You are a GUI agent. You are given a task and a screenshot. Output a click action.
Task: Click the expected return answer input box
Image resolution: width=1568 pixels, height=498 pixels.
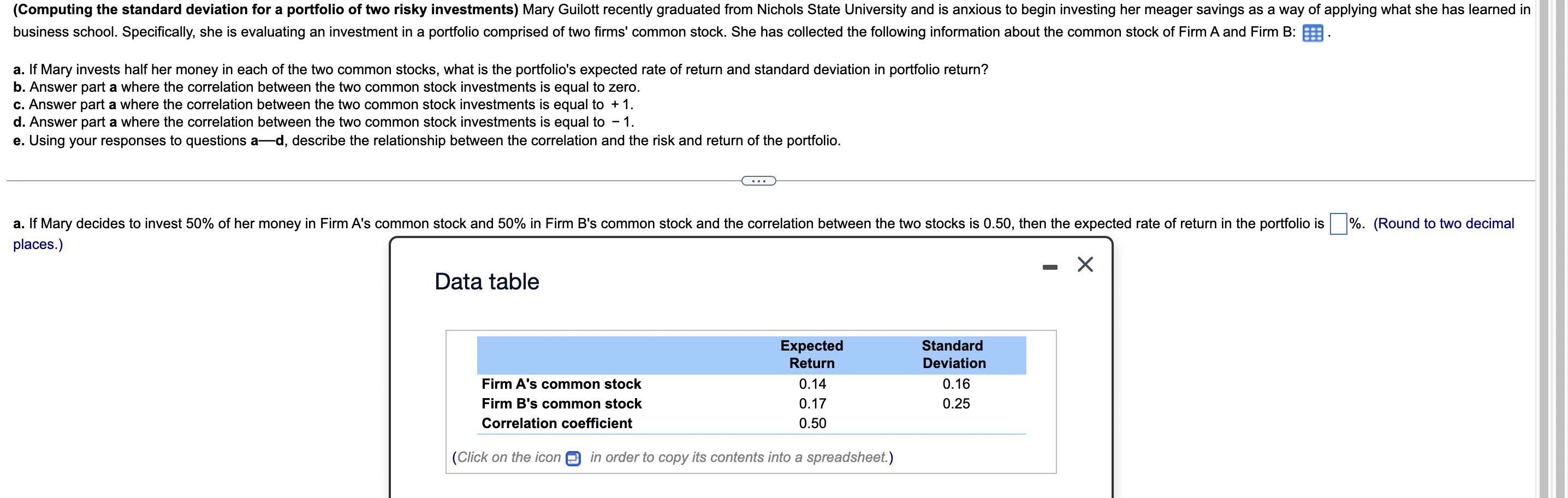click(x=1340, y=223)
